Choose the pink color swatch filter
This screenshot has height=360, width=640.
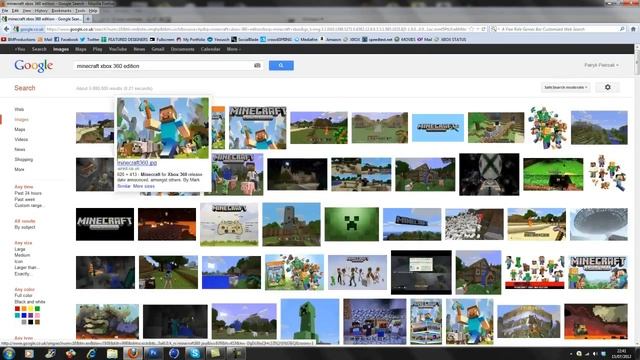[37, 315]
